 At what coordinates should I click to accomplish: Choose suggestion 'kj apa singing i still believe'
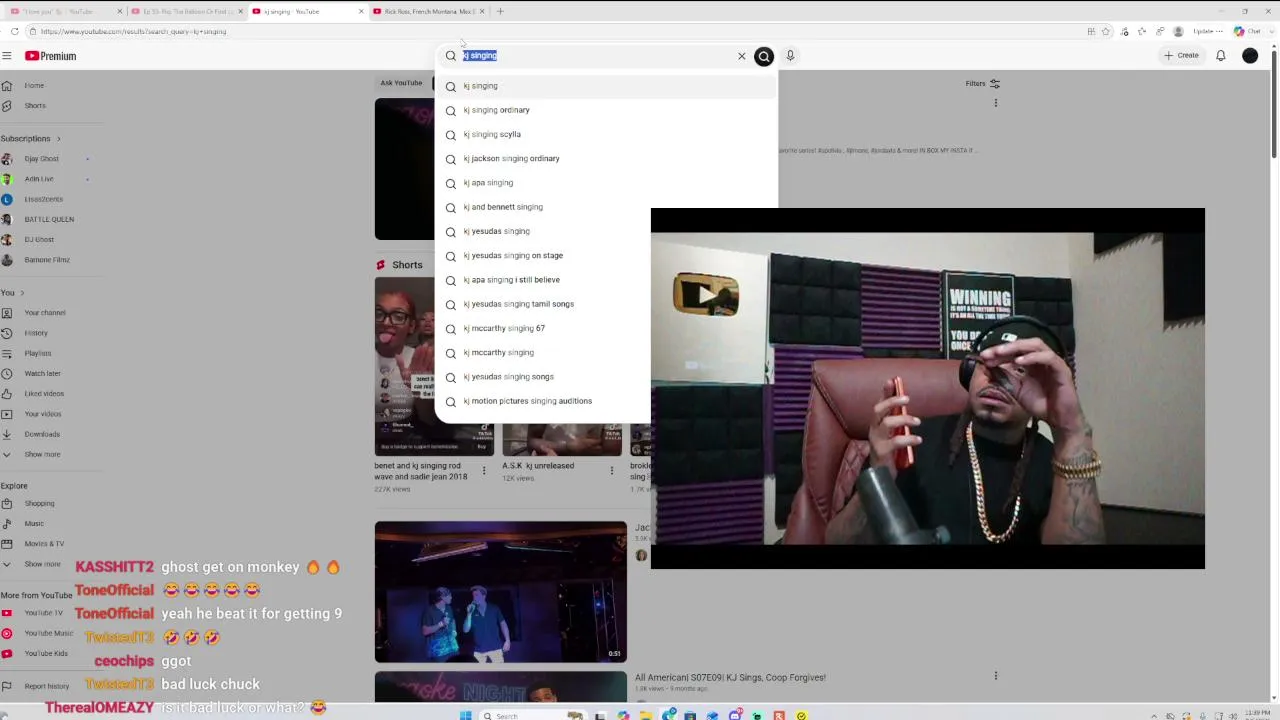point(543,280)
